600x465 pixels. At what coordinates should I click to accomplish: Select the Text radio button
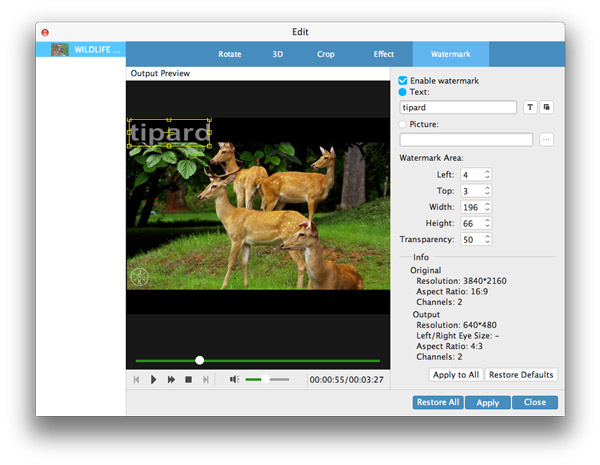402,92
